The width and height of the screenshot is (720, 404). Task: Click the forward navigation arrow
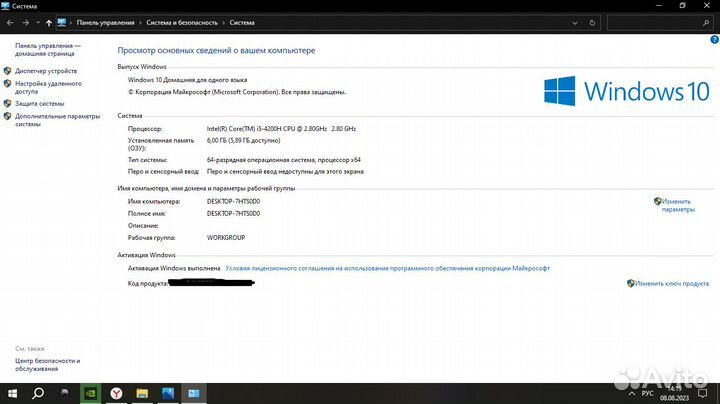coord(26,22)
